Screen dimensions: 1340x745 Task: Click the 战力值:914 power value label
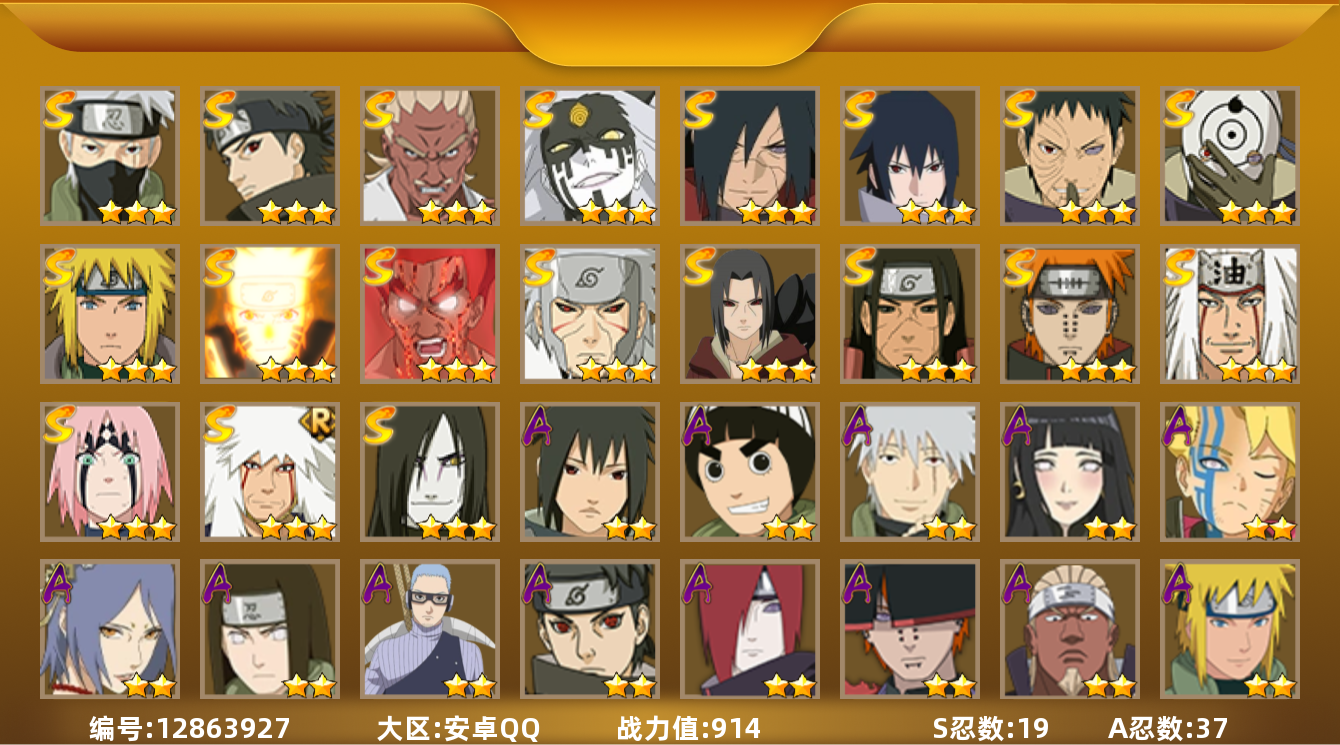[689, 728]
